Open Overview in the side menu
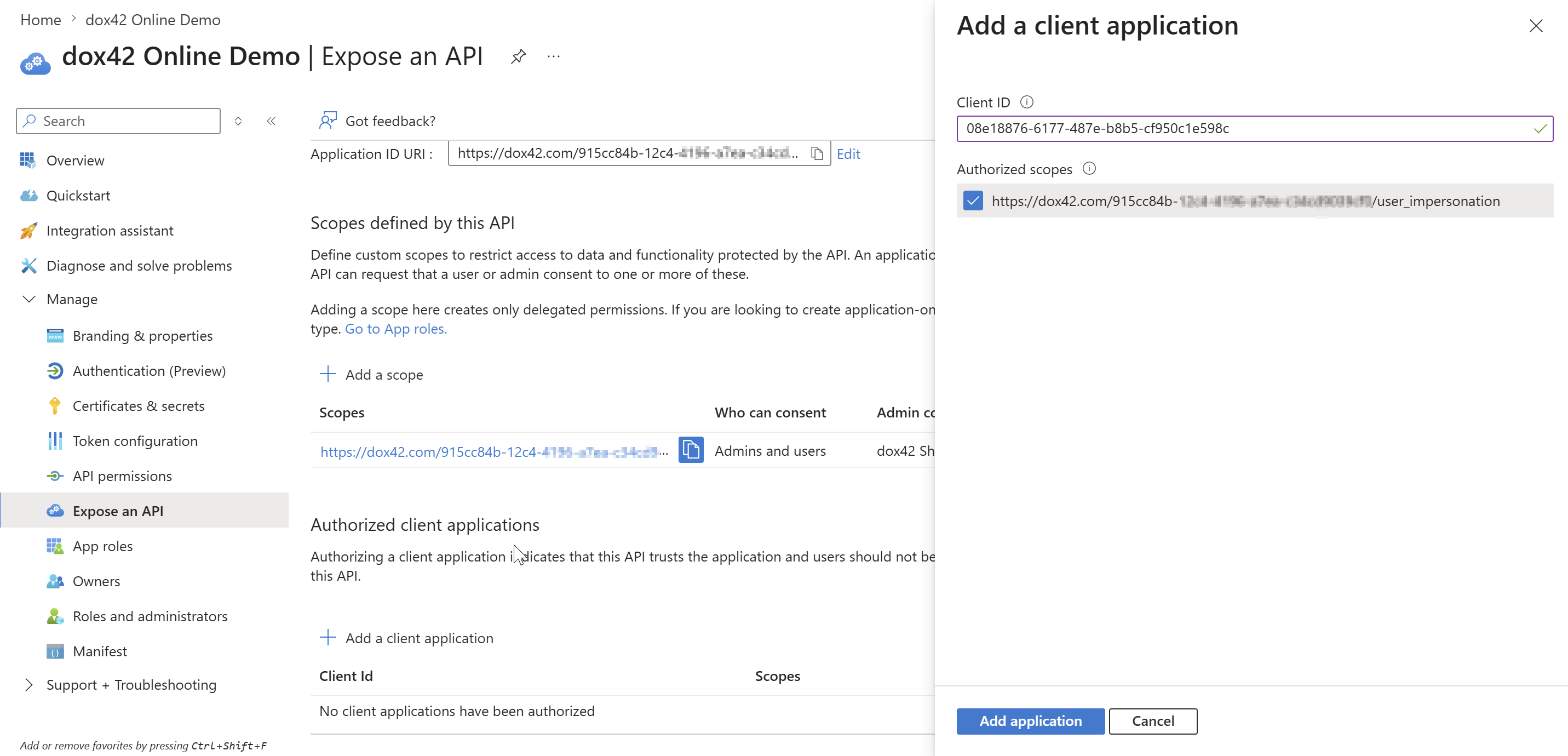 (75, 160)
